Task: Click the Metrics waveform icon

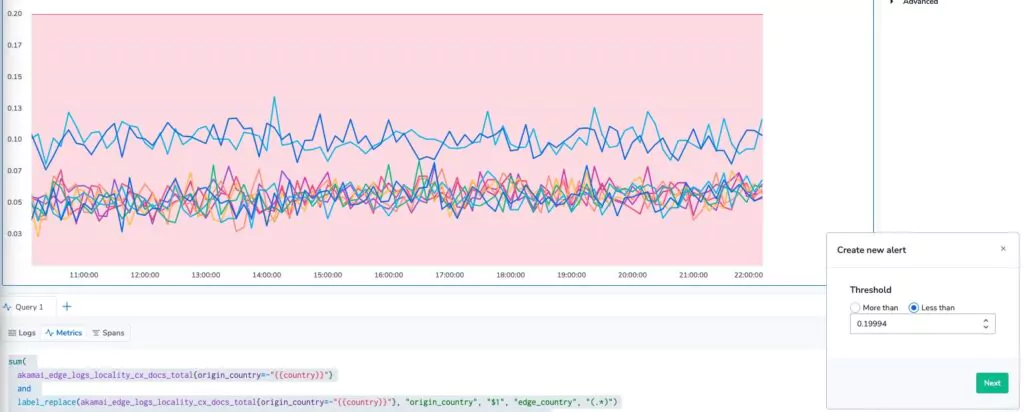Action: pyautogui.click(x=49, y=333)
